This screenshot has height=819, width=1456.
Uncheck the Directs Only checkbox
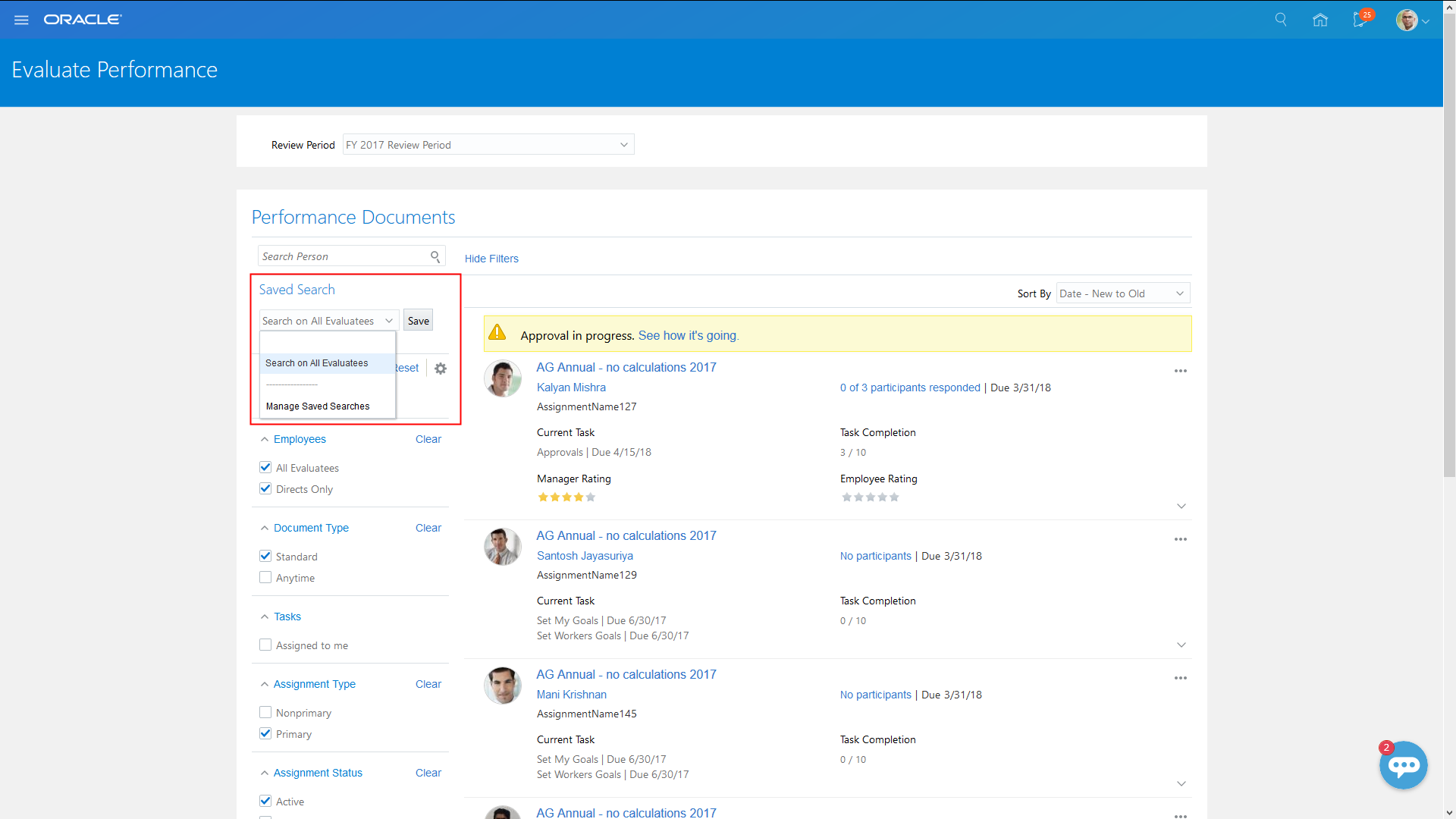point(265,489)
